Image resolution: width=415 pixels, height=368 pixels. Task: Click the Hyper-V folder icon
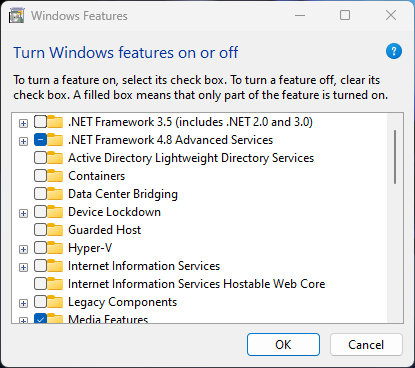coord(55,248)
